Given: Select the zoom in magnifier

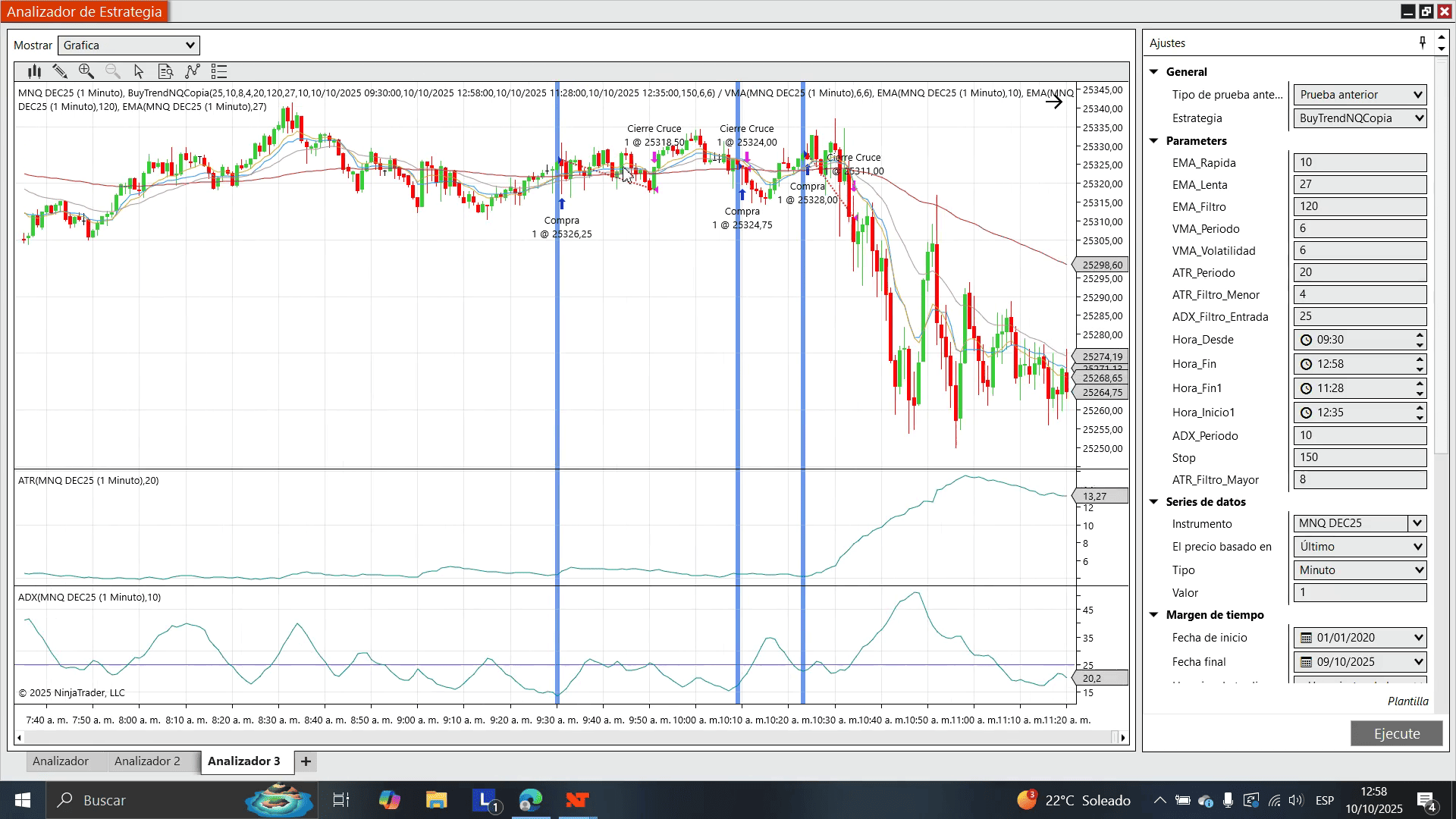Looking at the screenshot, I should pos(86,71).
